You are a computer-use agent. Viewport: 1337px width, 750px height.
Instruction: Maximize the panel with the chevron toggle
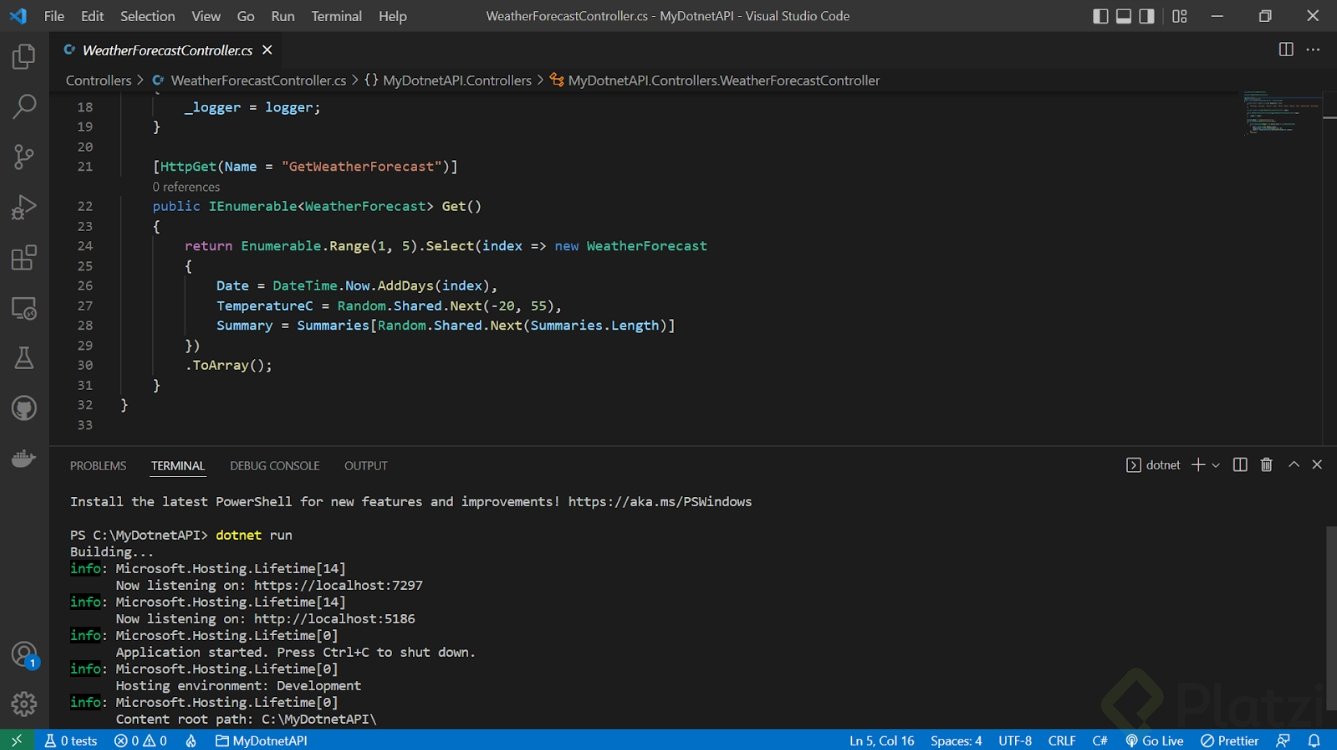pyautogui.click(x=1293, y=464)
